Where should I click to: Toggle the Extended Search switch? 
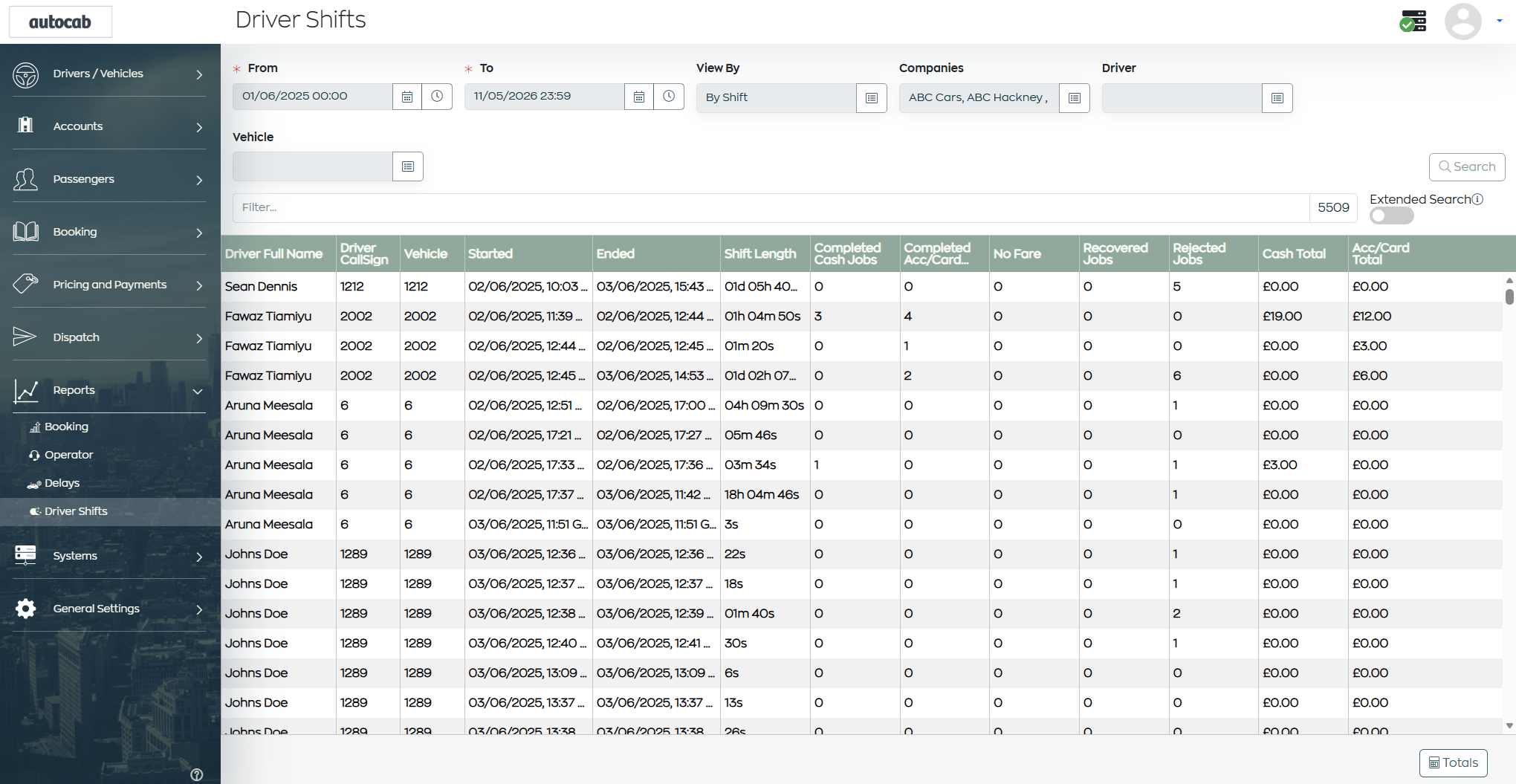[1392, 216]
